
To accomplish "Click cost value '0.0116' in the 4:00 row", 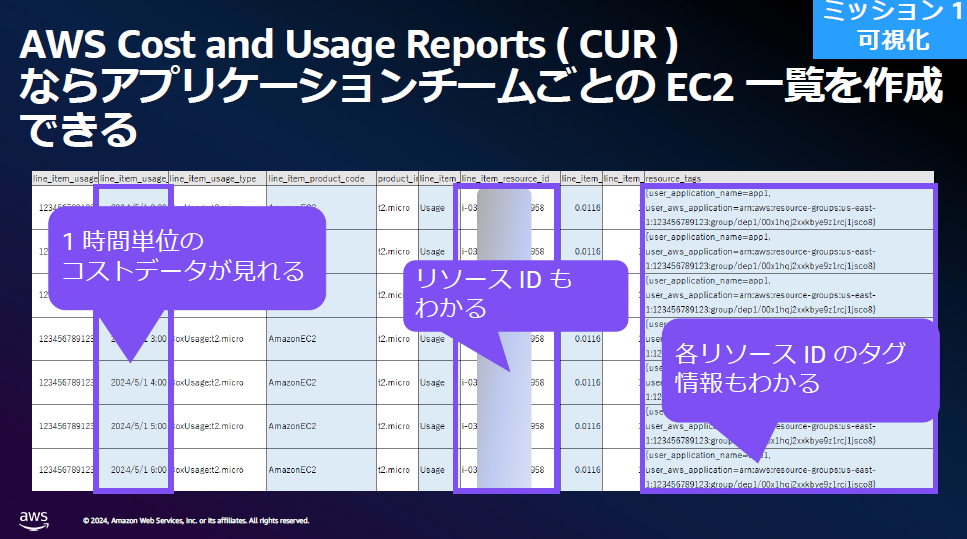I will 587,382.
